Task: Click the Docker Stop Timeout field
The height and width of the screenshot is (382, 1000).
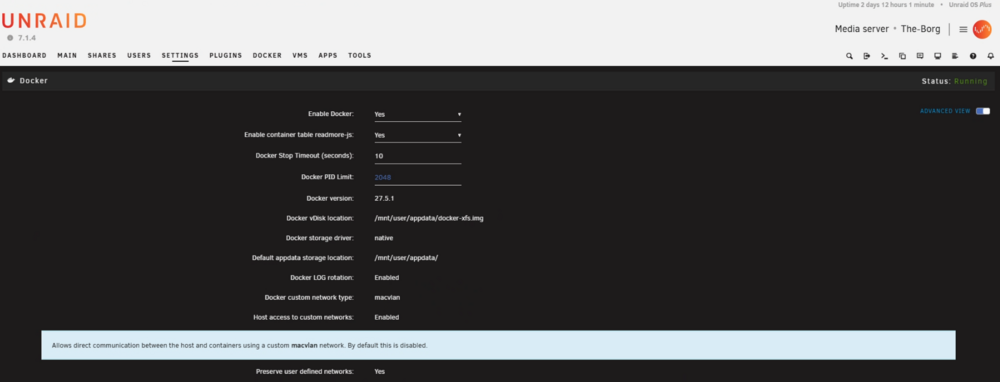Action: [x=417, y=156]
